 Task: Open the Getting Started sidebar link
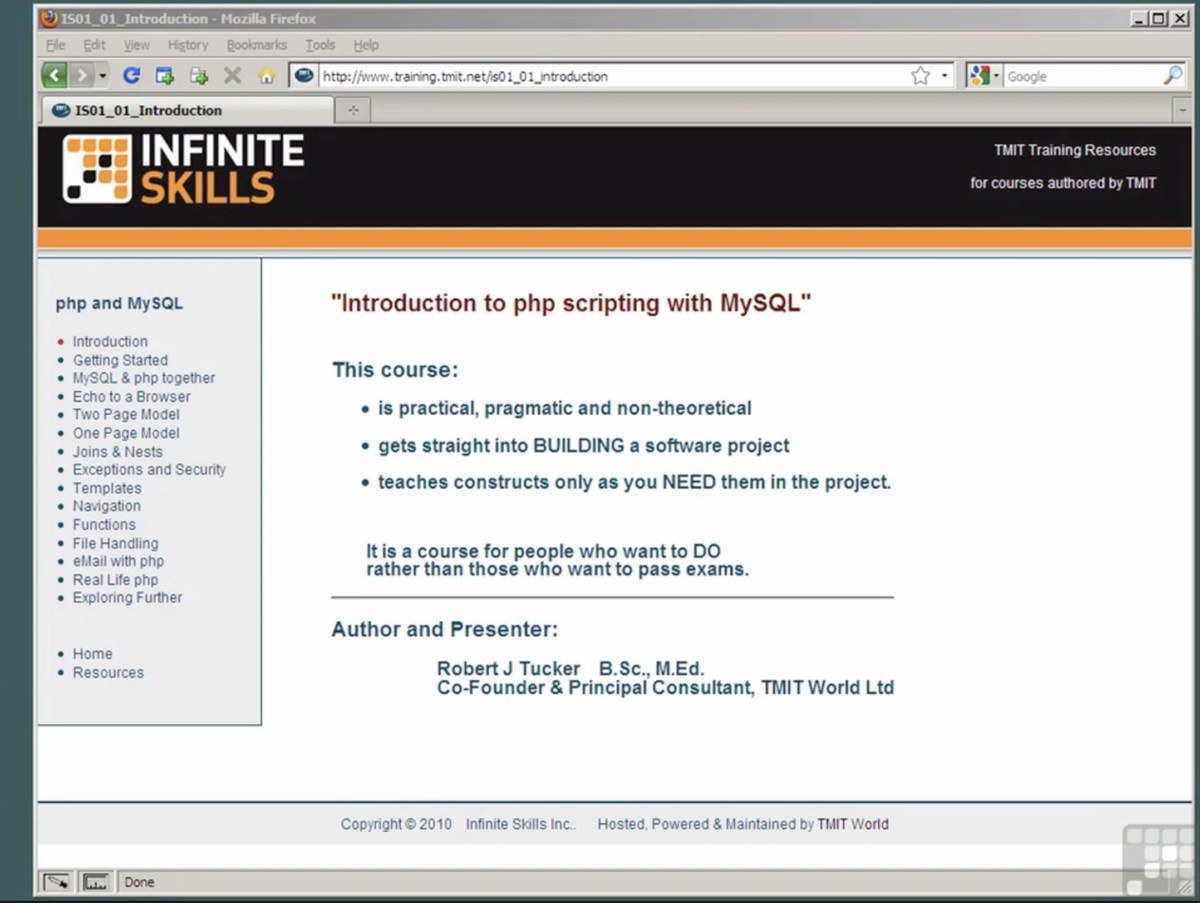tap(120, 360)
